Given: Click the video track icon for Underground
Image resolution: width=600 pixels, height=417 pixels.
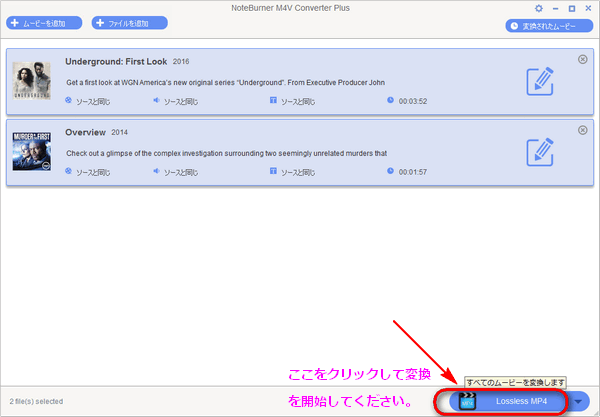Looking at the screenshot, I should [x=68, y=100].
